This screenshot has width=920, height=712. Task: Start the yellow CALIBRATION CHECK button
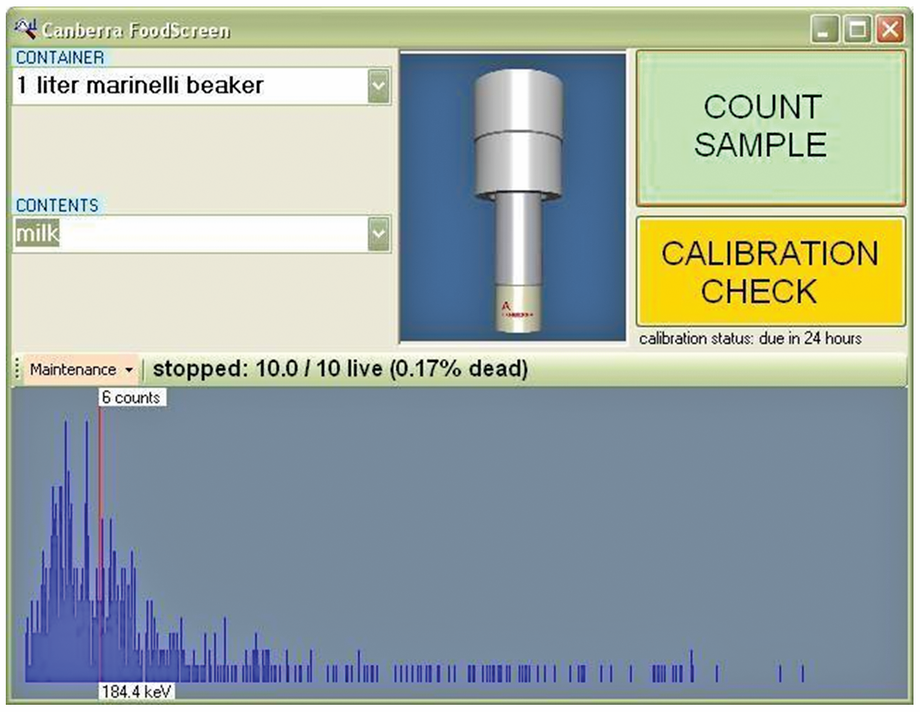click(770, 271)
